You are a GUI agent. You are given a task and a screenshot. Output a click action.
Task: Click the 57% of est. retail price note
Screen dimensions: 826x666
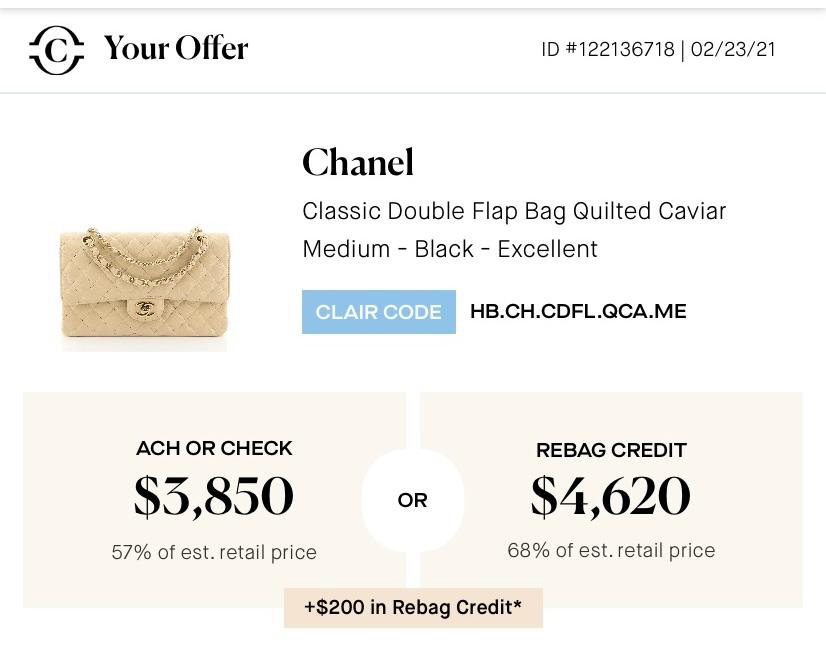(214, 552)
